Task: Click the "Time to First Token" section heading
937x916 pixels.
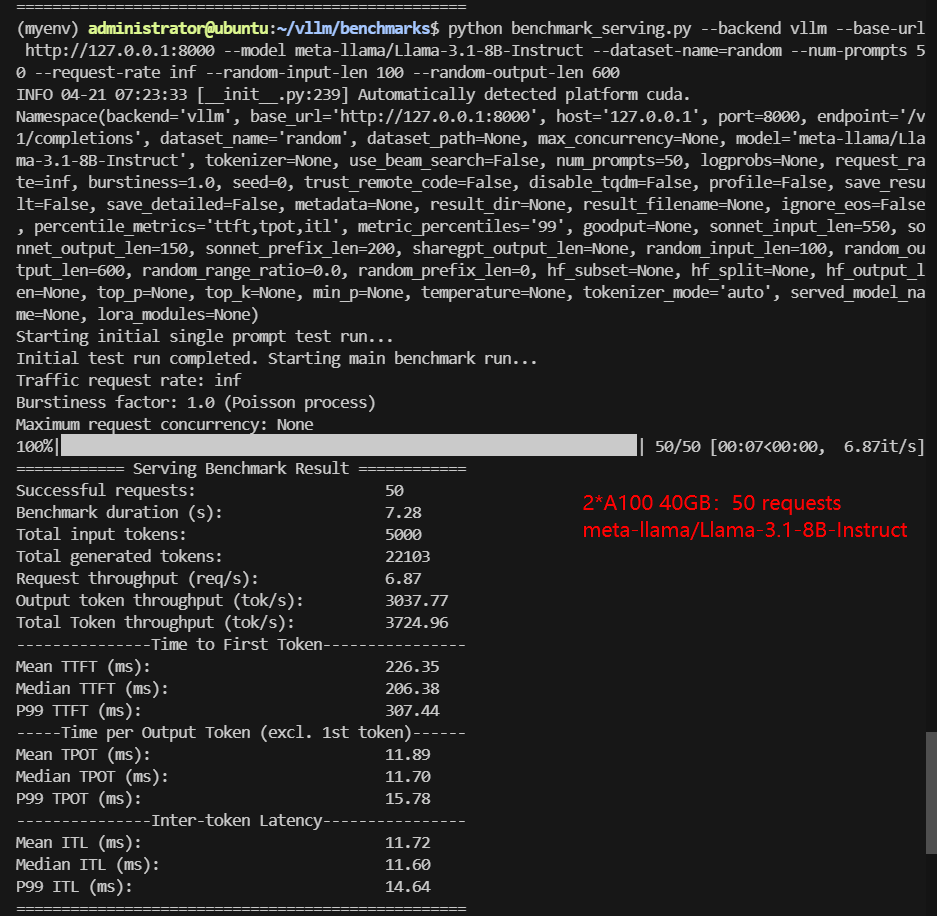Action: (237, 645)
